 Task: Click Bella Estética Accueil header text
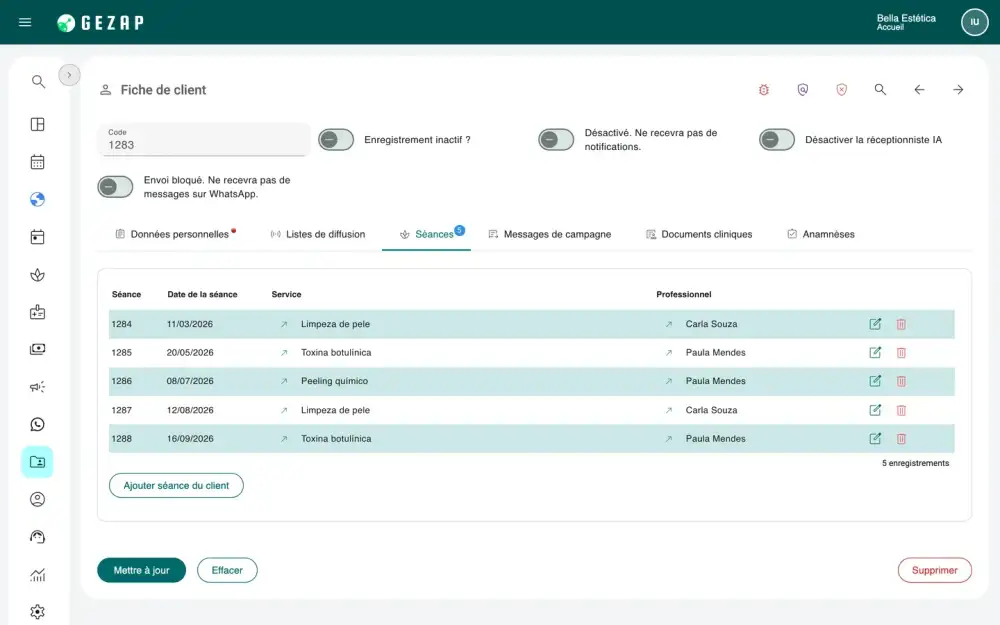[x=906, y=22]
